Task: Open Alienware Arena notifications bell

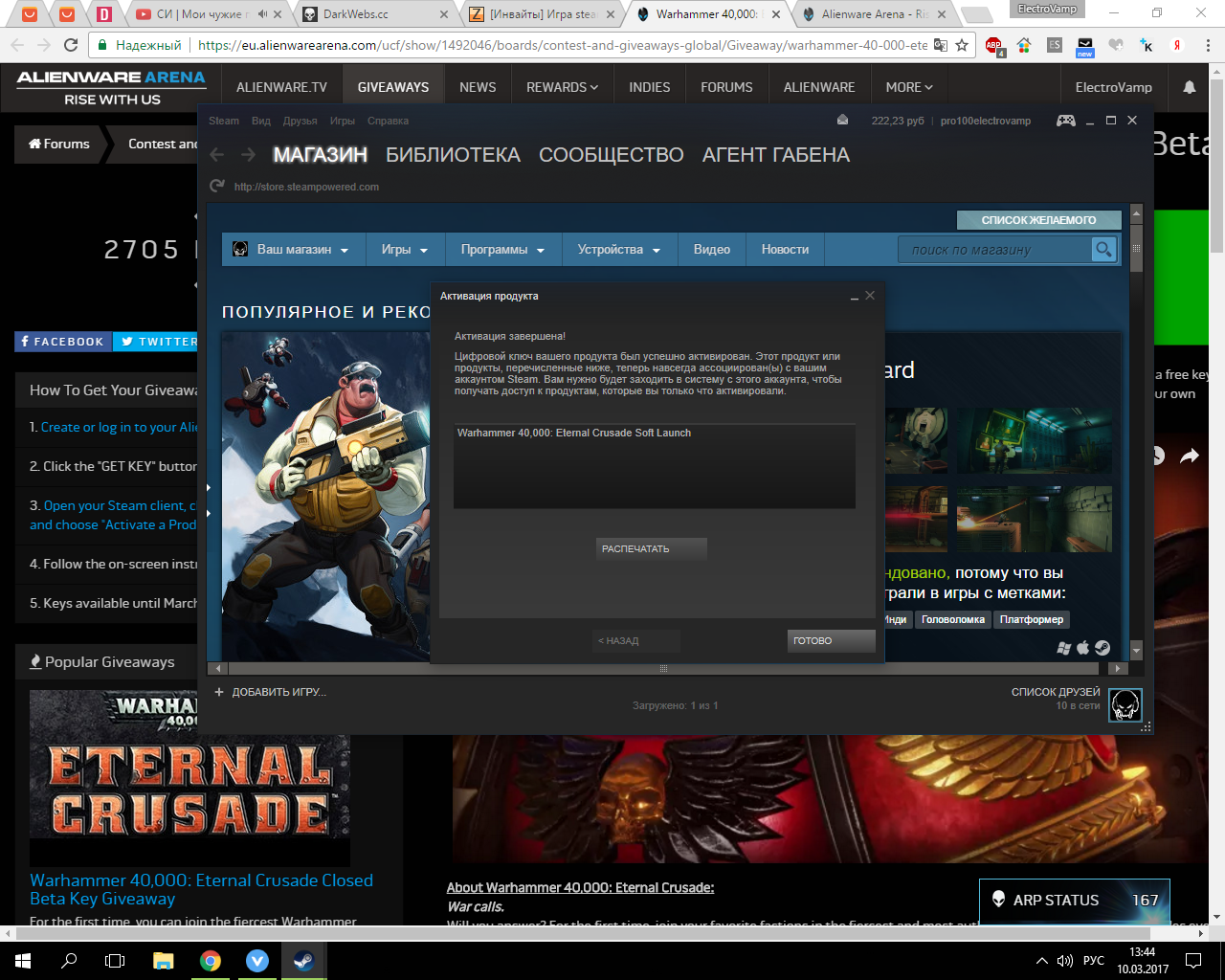Action: click(x=1189, y=87)
